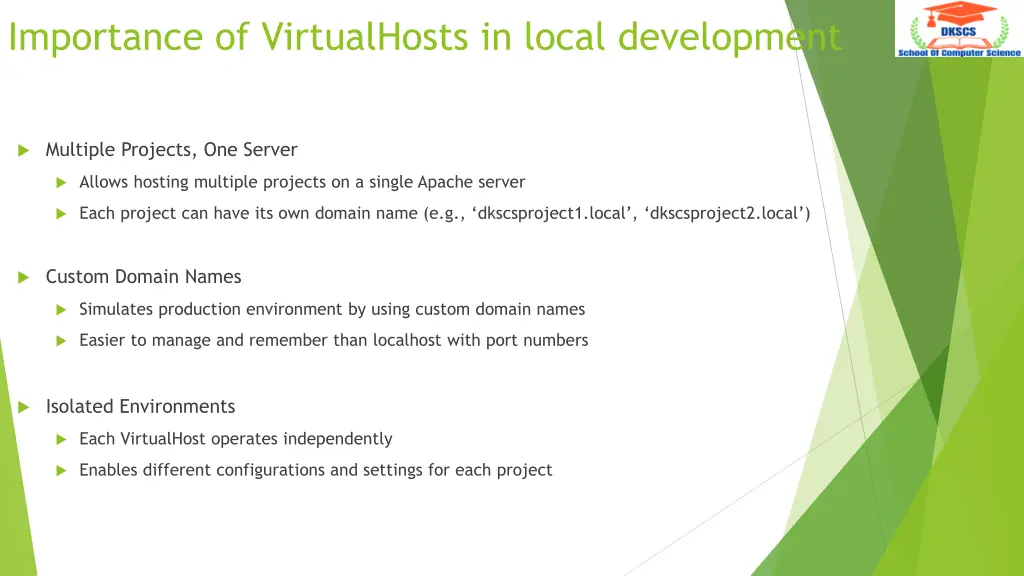Click 'Enables different configurations and settings for each project'
Viewport: 1024px width, 576px height.
click(315, 470)
